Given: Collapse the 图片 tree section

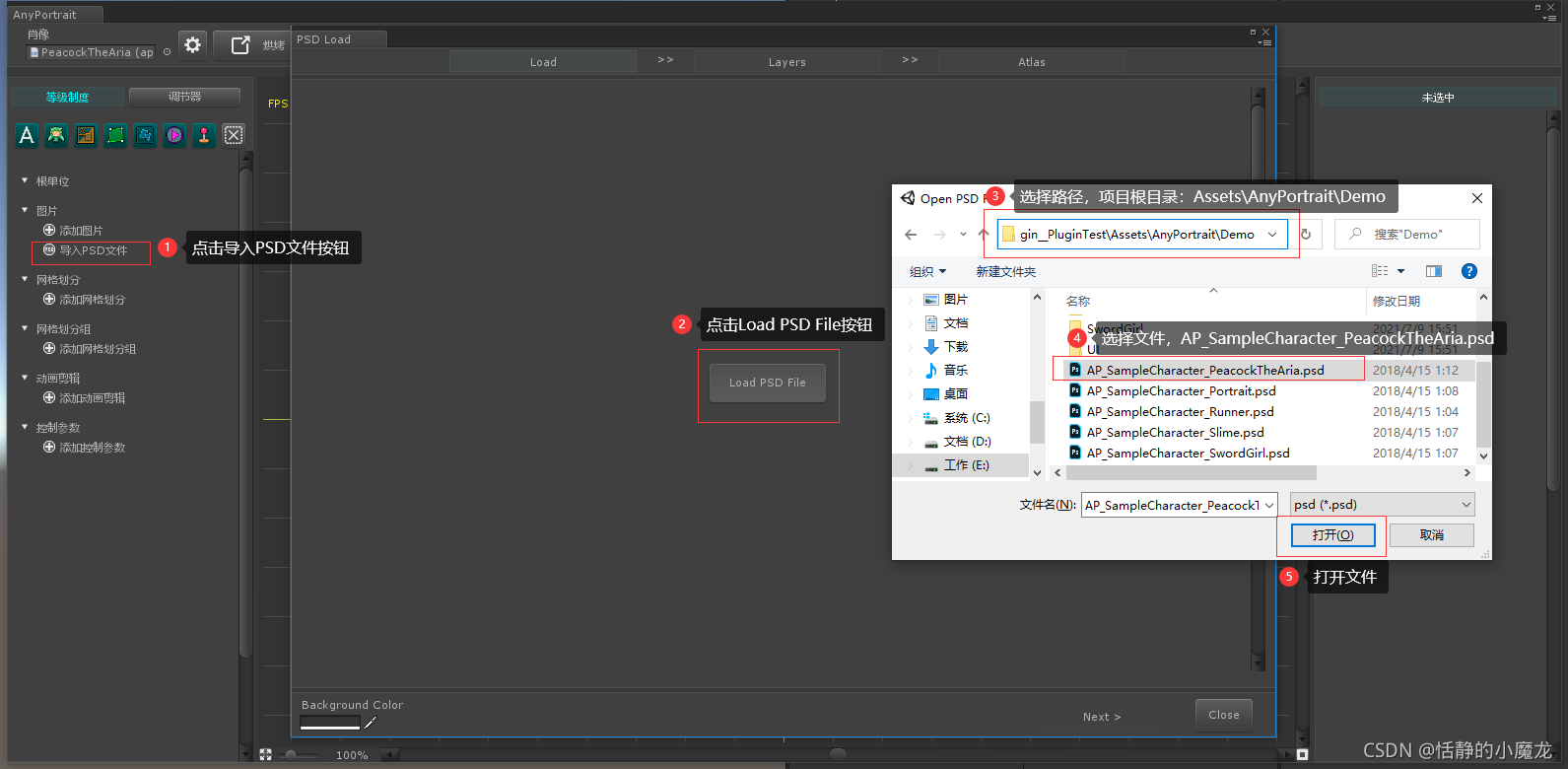Looking at the screenshot, I should 25,210.
